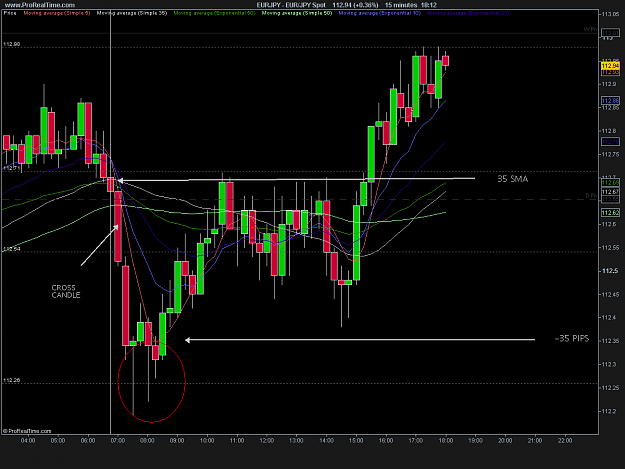
Task: Open Moving average (Simple 50) legend entry
Action: coord(297,13)
